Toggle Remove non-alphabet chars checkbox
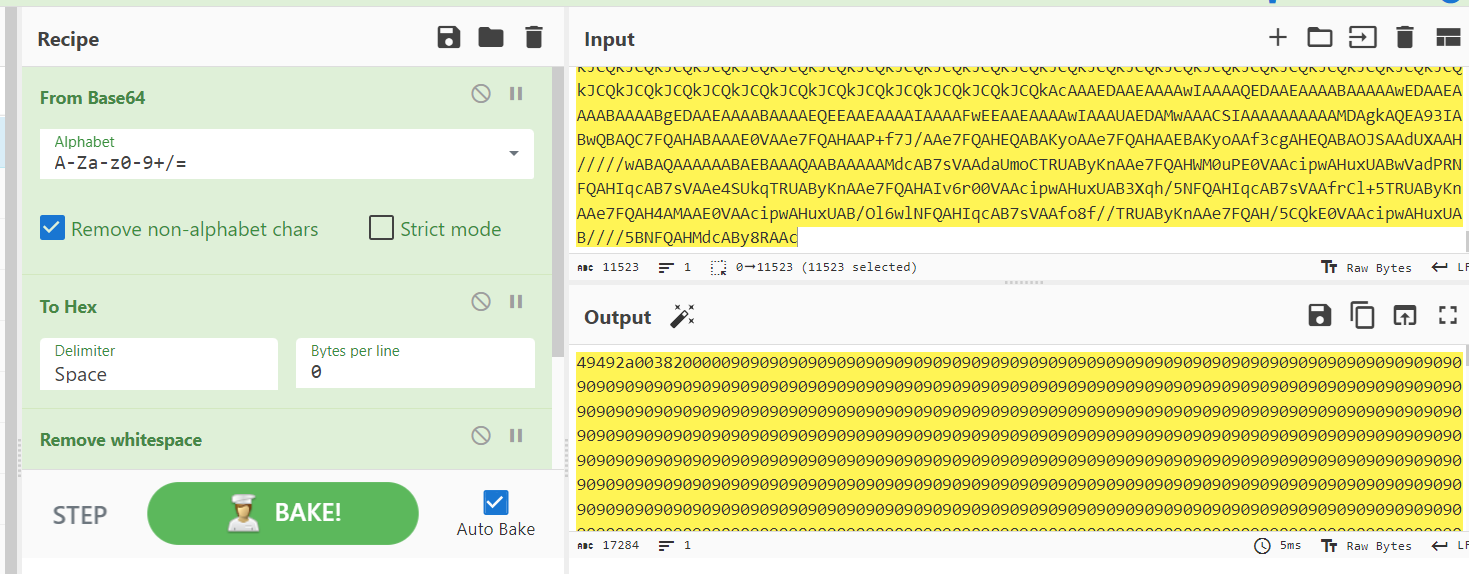This screenshot has width=1469, height=574. (52, 228)
